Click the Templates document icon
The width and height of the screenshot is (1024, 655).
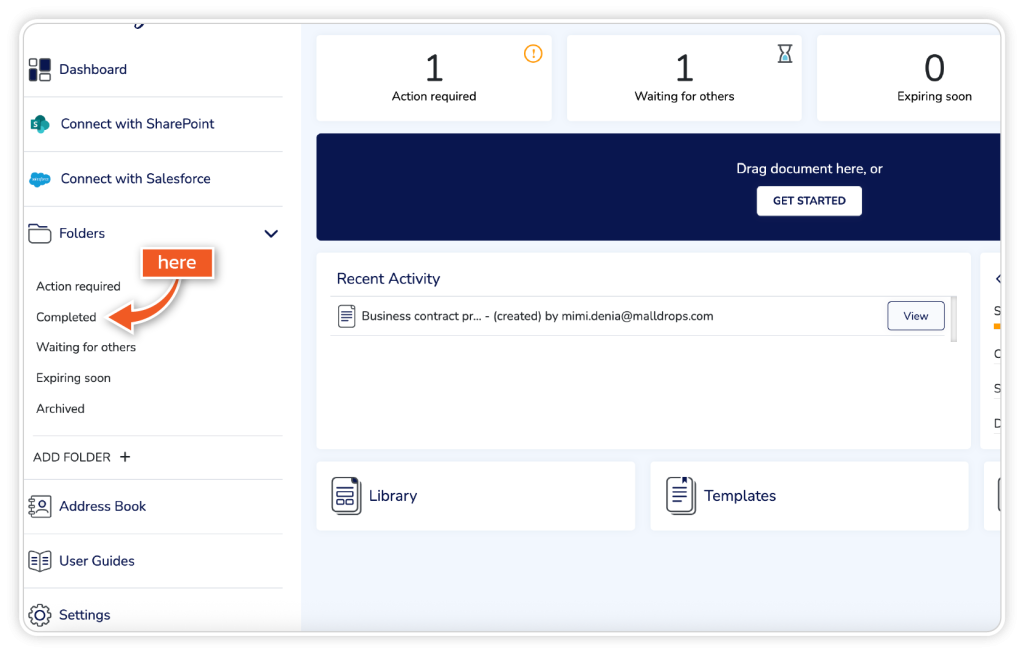coord(681,496)
